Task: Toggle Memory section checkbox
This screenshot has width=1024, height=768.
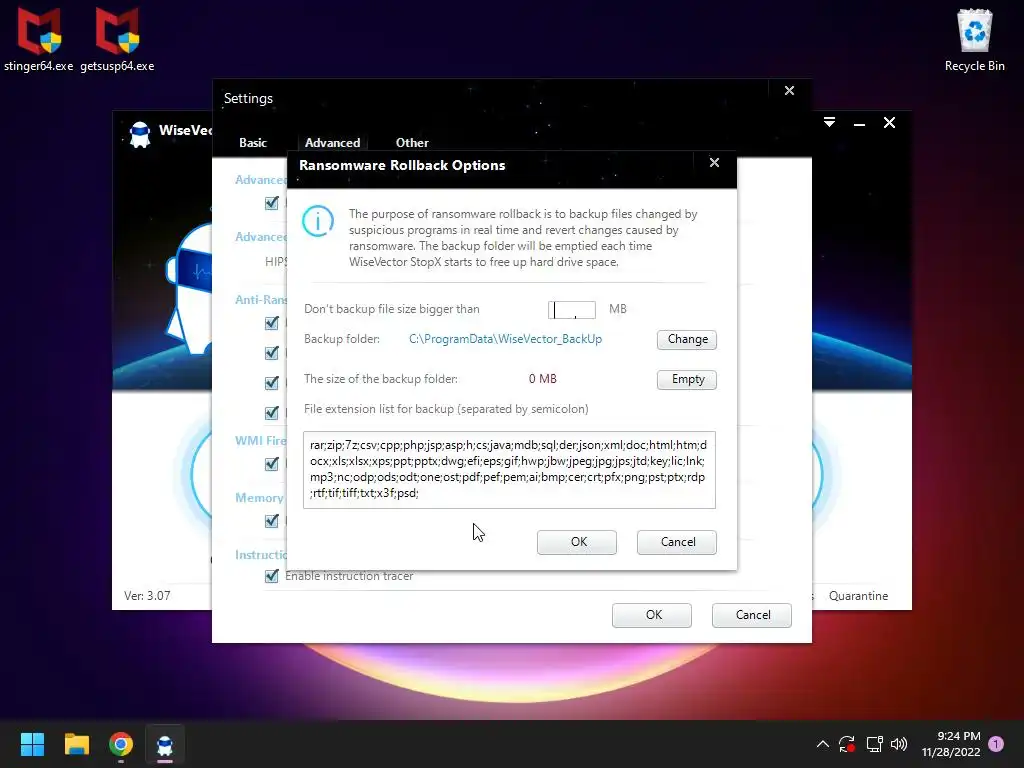Action: 272,521
